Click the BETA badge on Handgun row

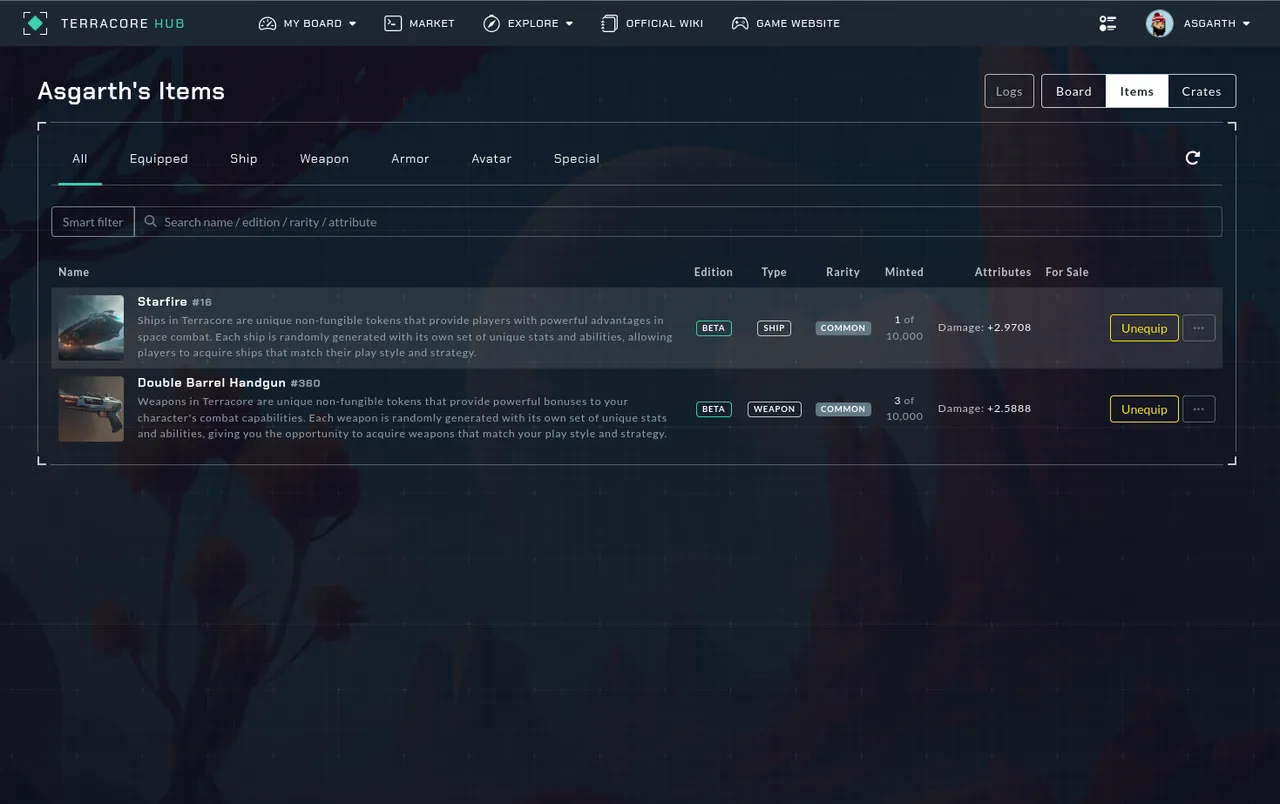(714, 409)
